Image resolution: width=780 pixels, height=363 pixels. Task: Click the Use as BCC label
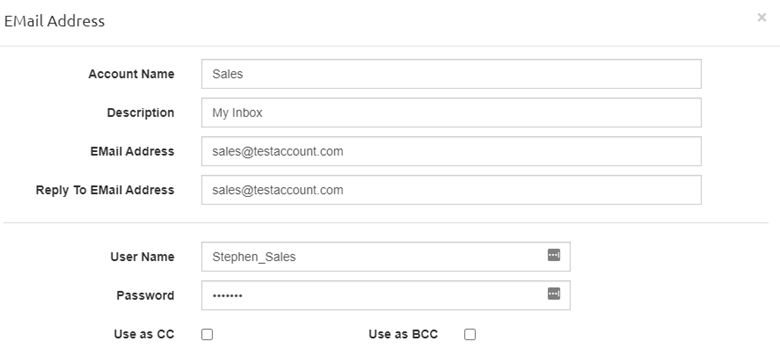tap(403, 334)
